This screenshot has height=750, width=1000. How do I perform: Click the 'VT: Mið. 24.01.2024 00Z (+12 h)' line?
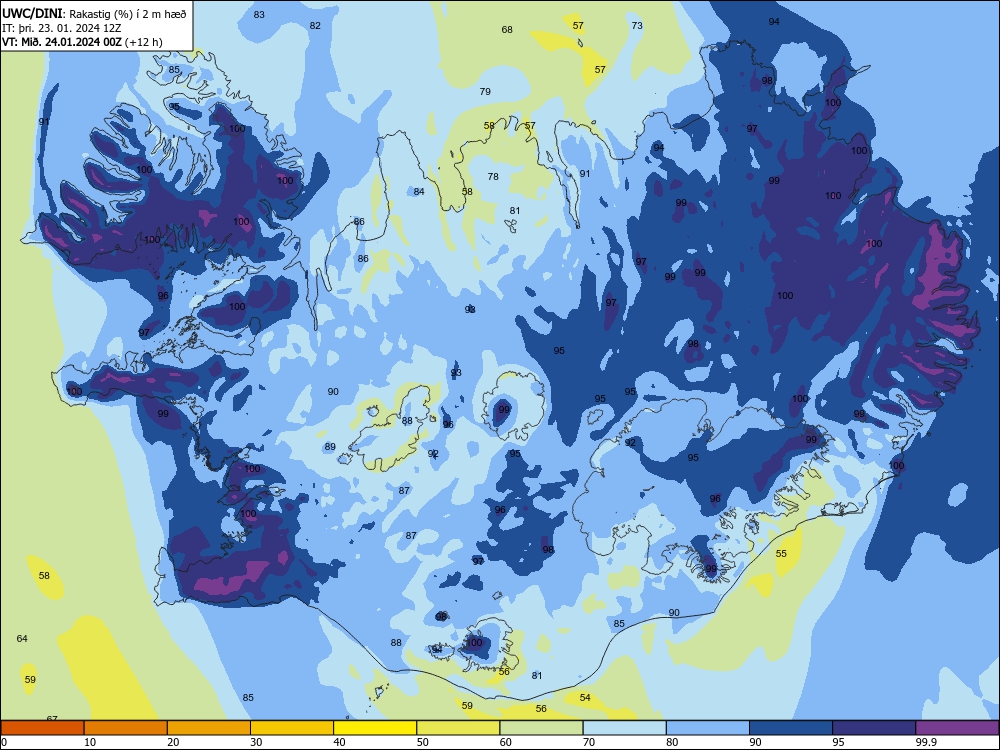[82, 42]
